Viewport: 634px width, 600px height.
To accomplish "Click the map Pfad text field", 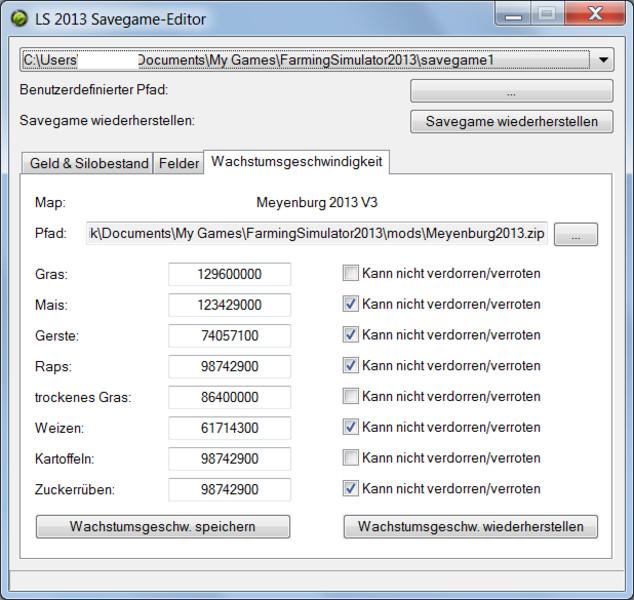I will click(x=317, y=234).
